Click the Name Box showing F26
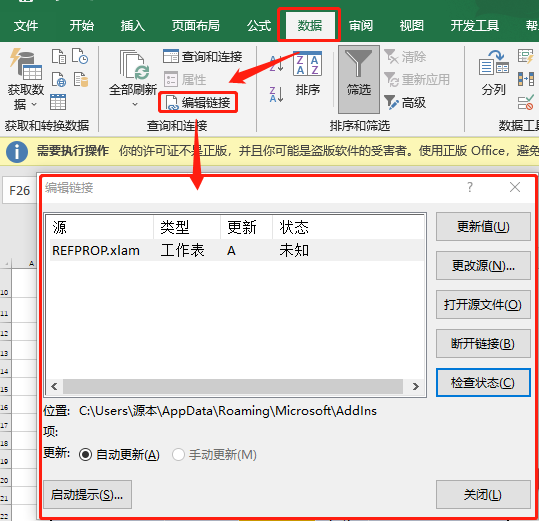This screenshot has height=521, width=539. tap(19, 191)
